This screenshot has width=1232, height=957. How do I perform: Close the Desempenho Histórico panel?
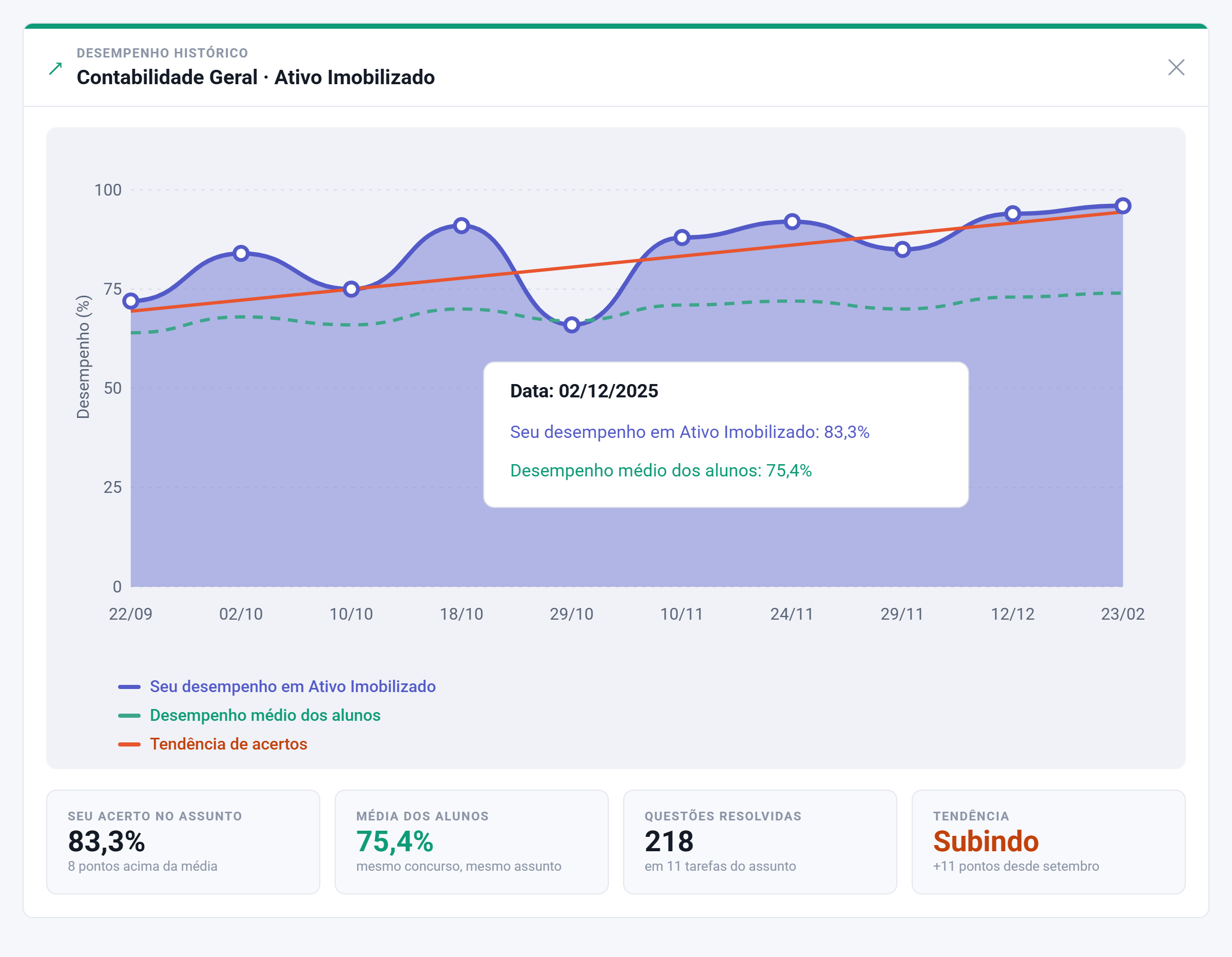click(1176, 68)
